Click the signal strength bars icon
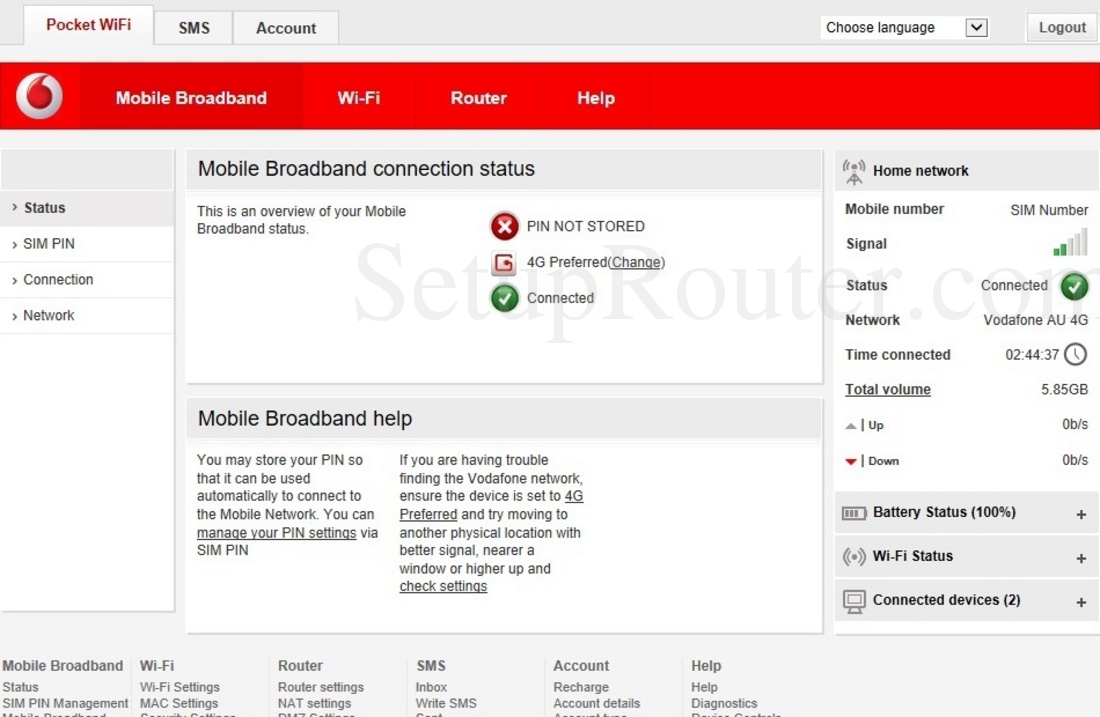This screenshot has width=1100, height=717. pos(1071,242)
